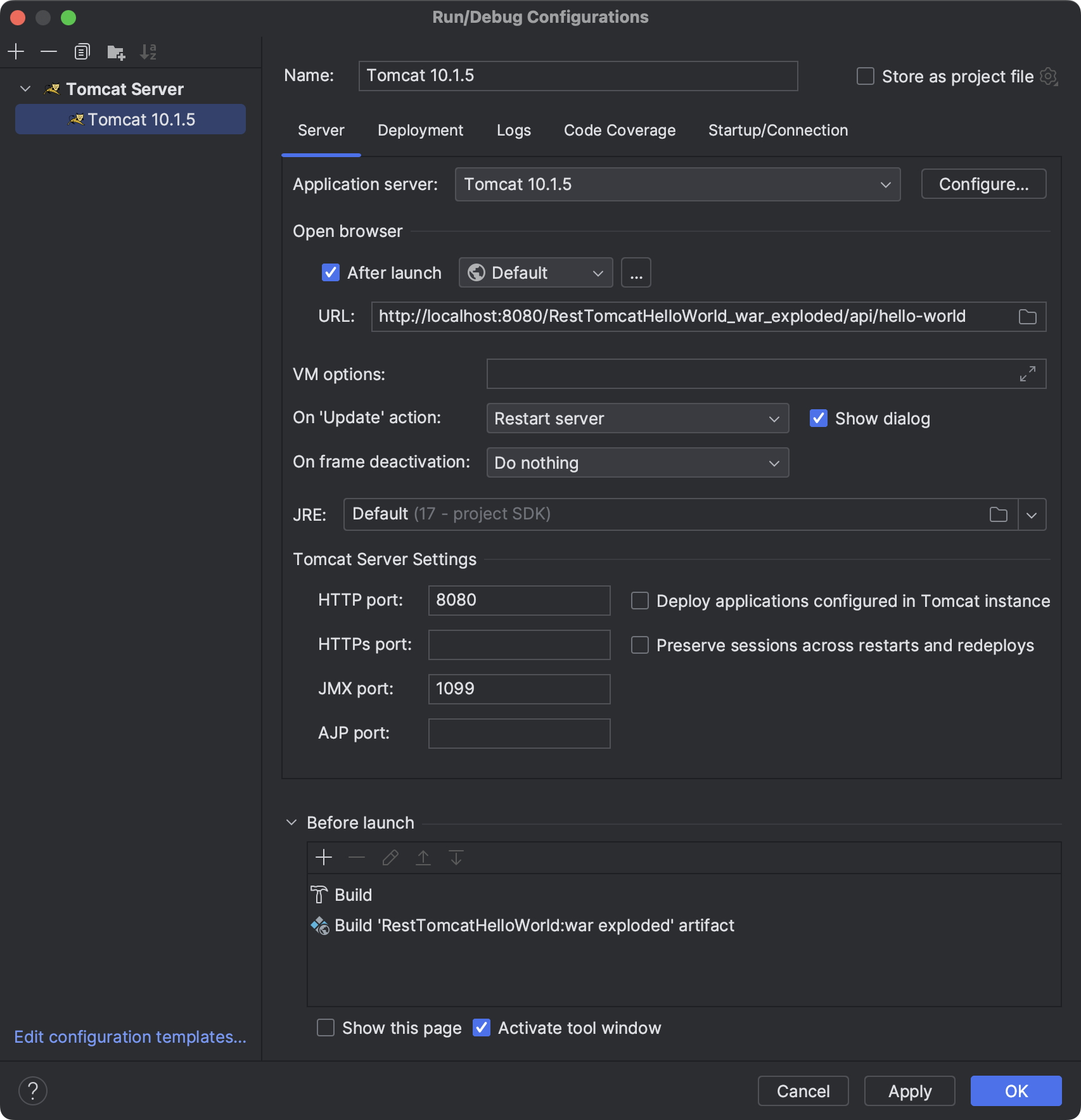This screenshot has width=1081, height=1120.
Task: Click the gear icon beside Store as project file
Action: click(1049, 77)
